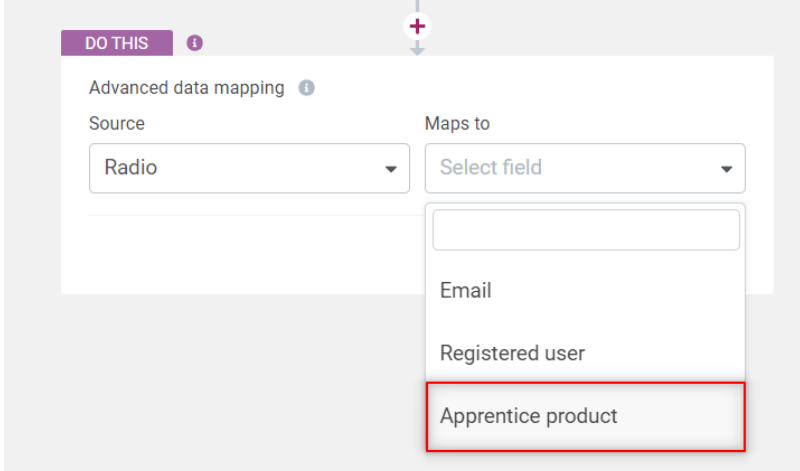Click the Maps to dropdown caret arrow
Viewport: 800px width, 471px height.
click(727, 169)
